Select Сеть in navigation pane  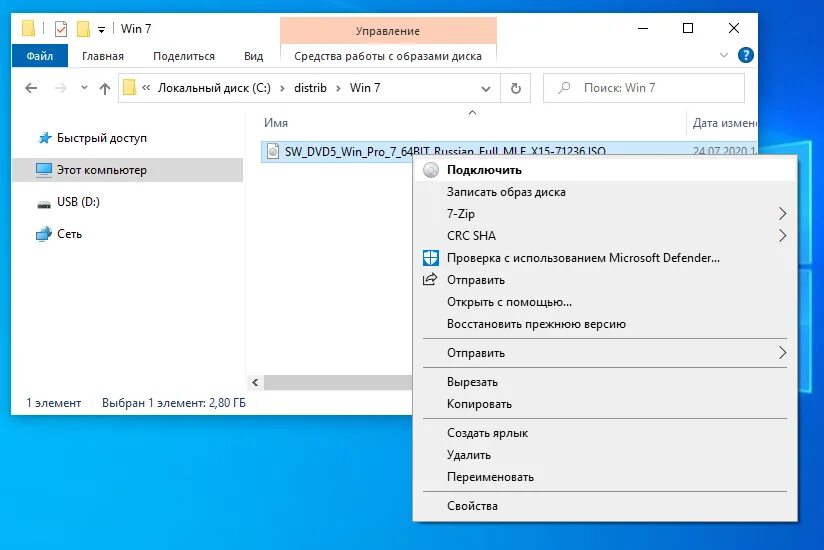coord(69,234)
